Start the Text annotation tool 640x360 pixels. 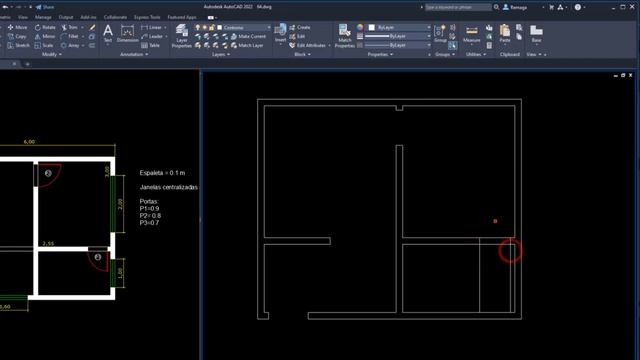(x=108, y=33)
